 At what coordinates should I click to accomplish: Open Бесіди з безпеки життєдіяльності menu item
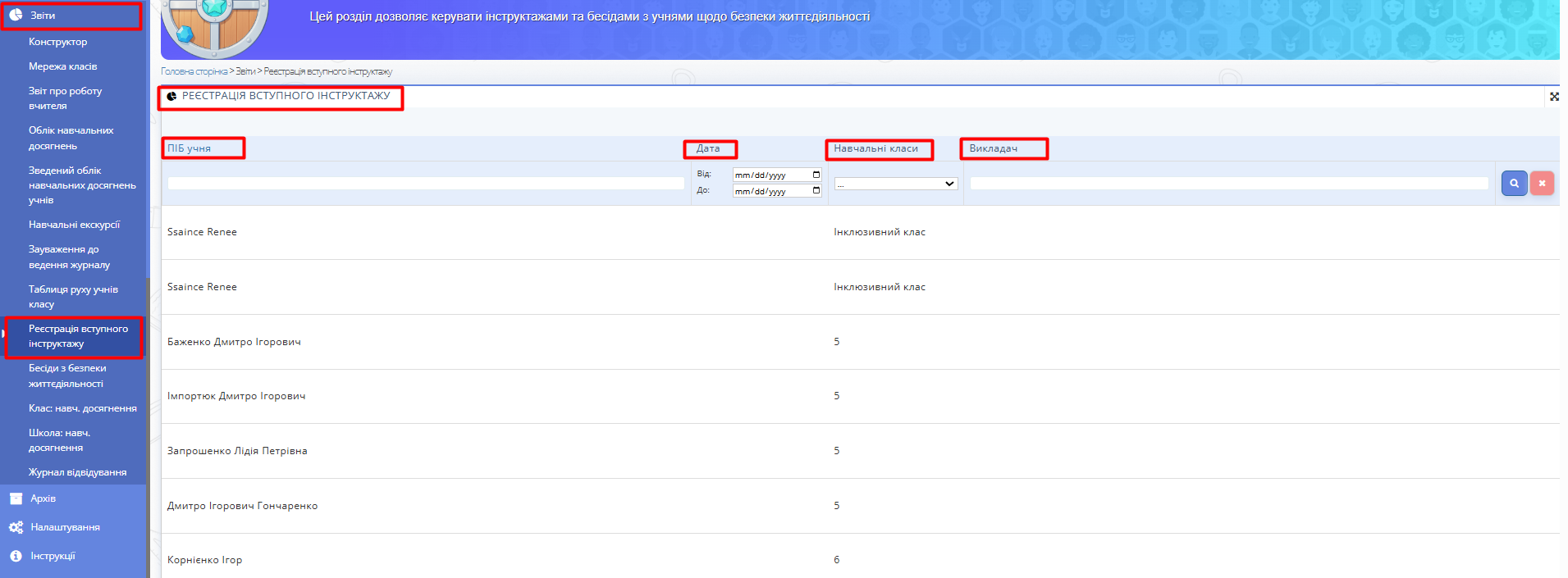coord(67,375)
